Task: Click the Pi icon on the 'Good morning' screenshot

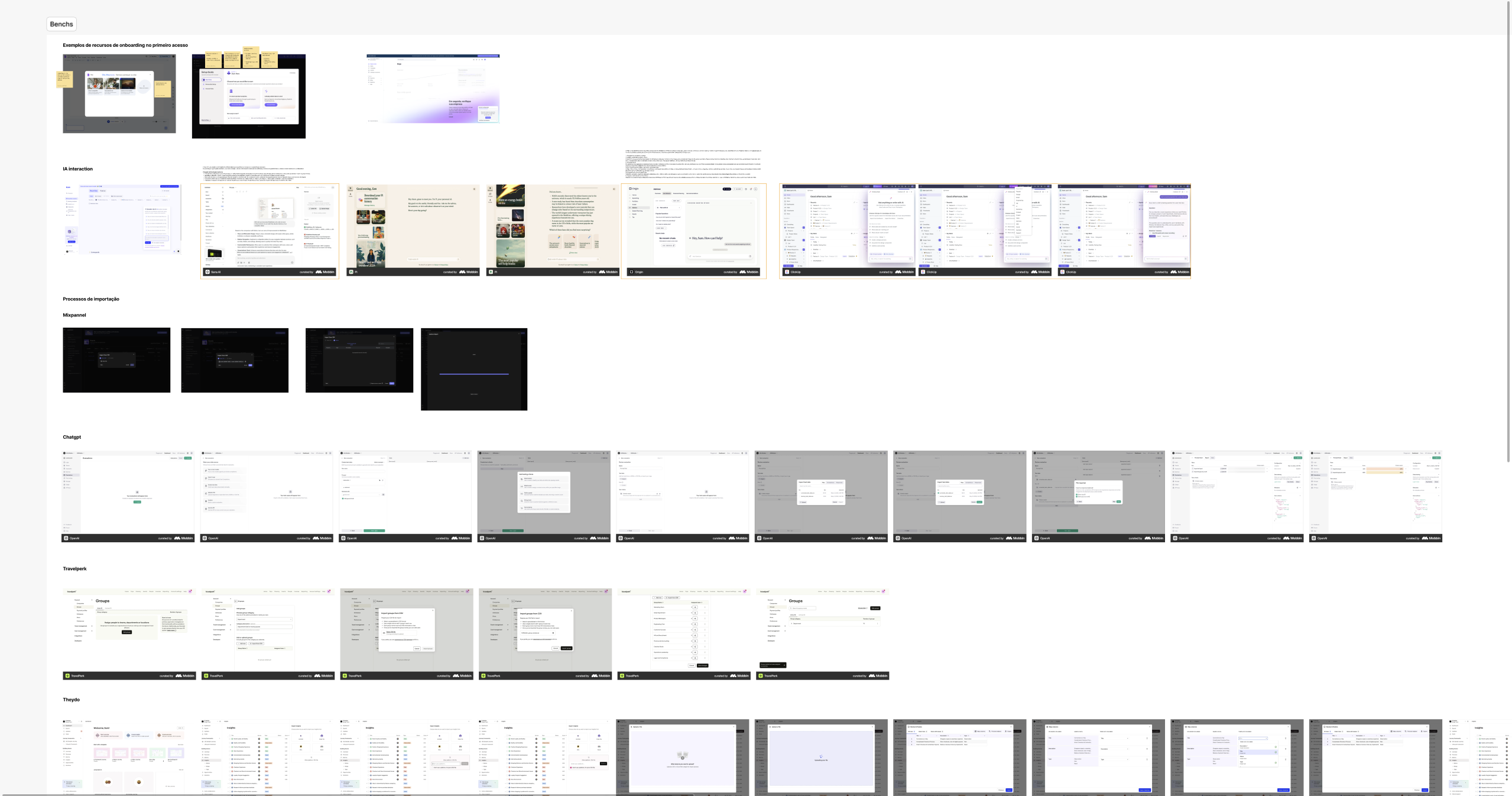Action: pyautogui.click(x=351, y=272)
